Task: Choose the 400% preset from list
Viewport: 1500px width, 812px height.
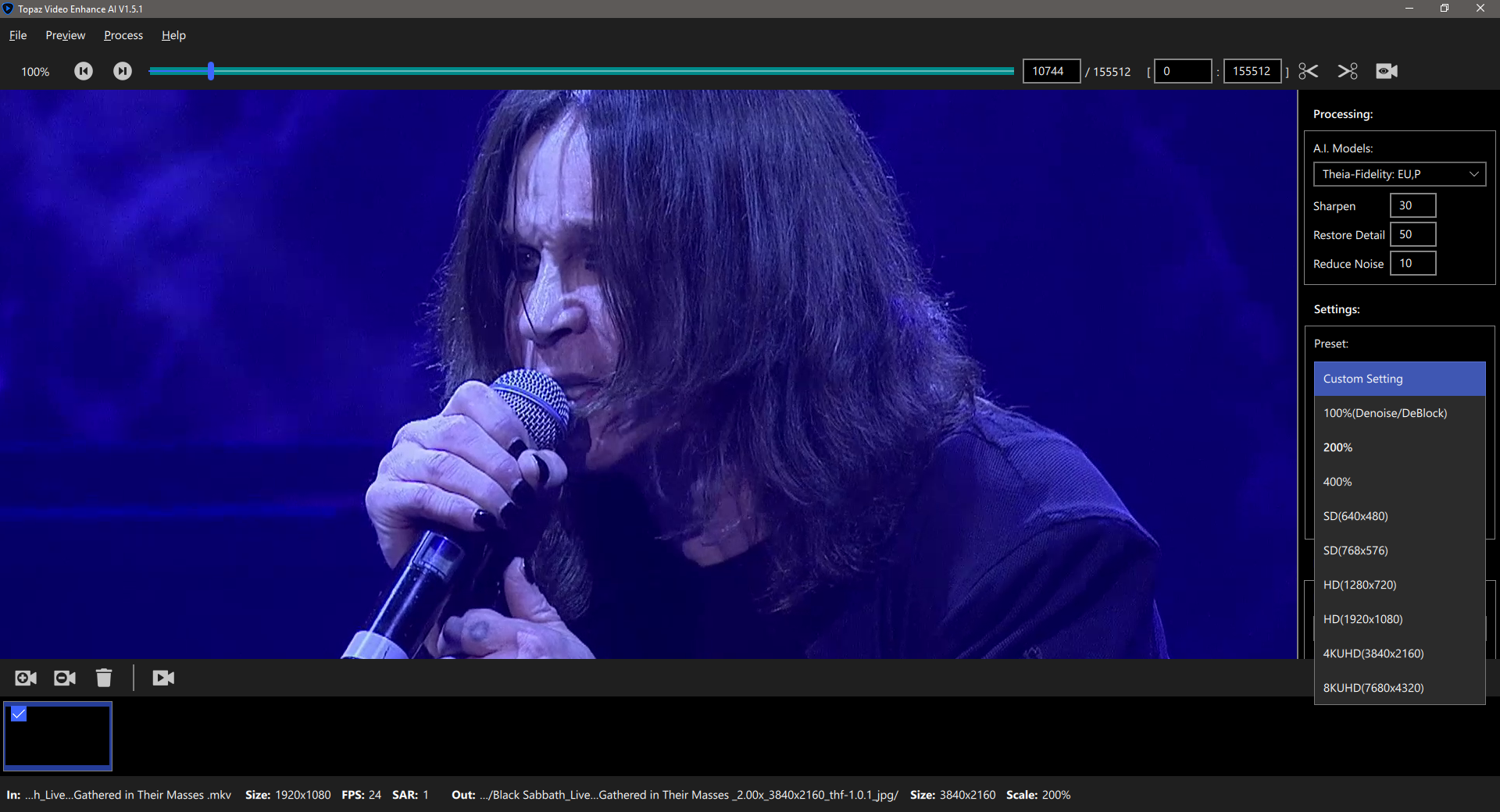Action: (x=1337, y=482)
